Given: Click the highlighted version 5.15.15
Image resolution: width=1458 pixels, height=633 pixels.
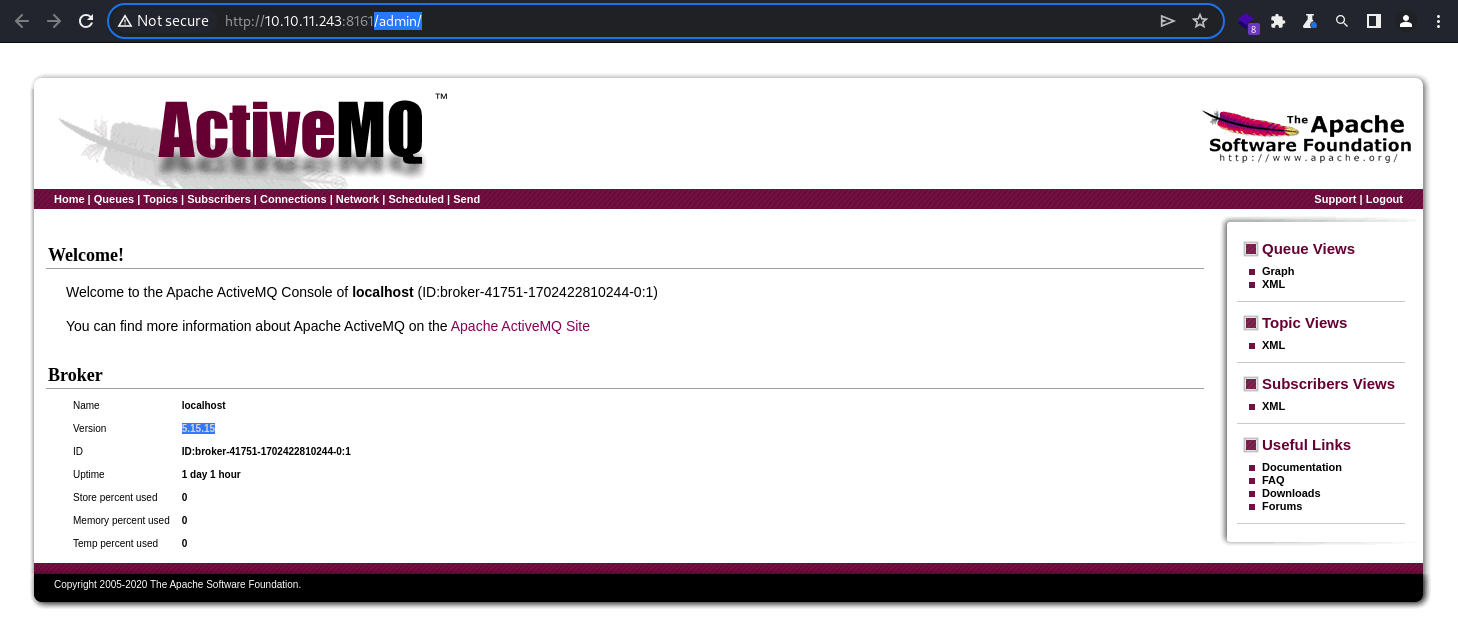Looking at the screenshot, I should (x=198, y=428).
